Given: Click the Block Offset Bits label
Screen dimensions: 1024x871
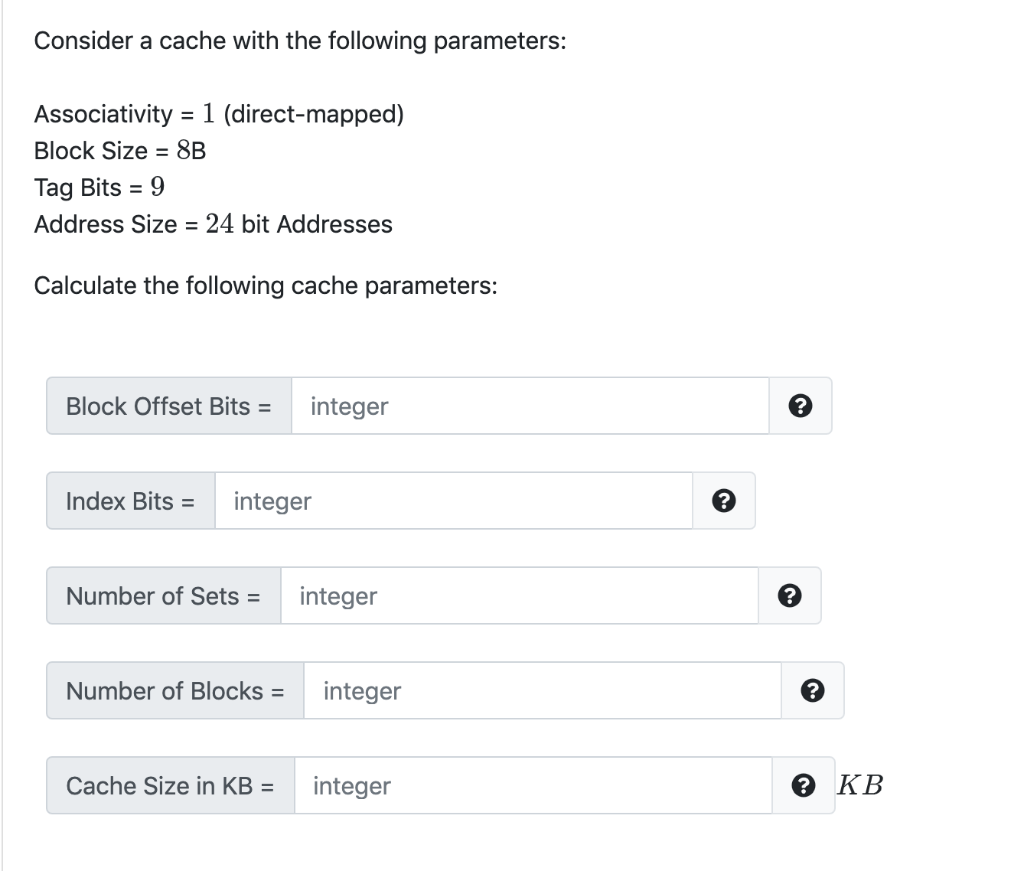Looking at the screenshot, I should click(168, 405).
